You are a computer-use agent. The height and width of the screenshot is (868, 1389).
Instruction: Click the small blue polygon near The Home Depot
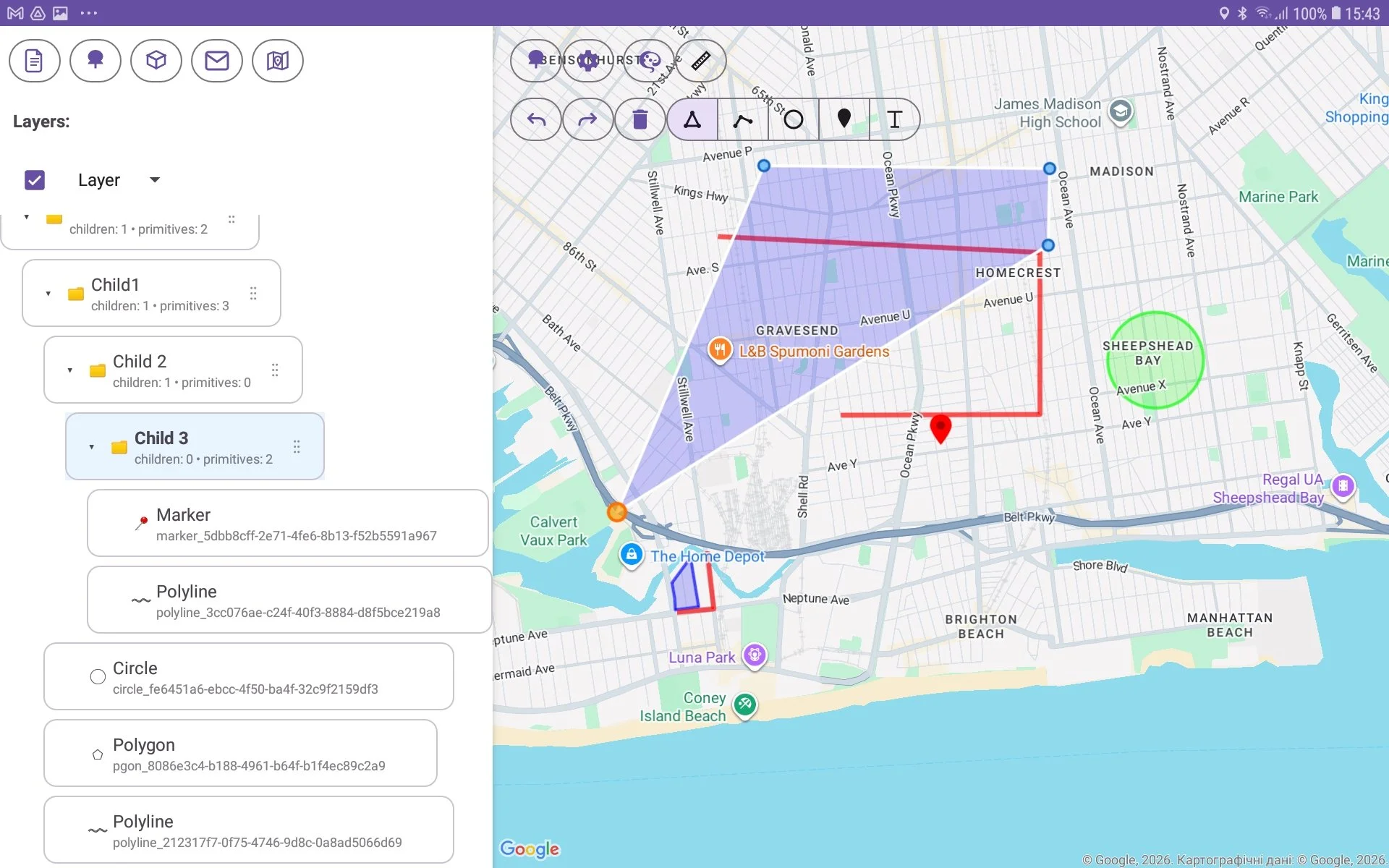point(684,587)
